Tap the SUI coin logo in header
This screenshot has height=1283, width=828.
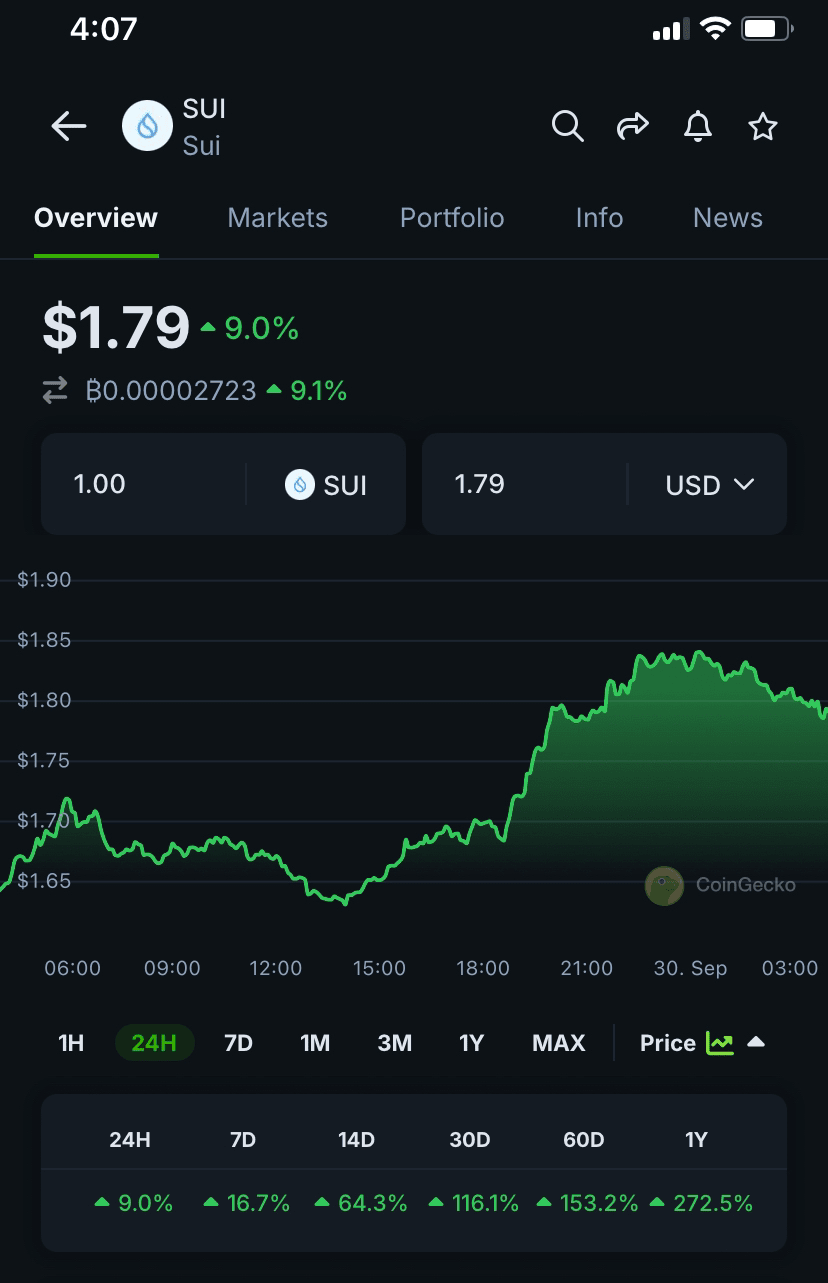147,126
